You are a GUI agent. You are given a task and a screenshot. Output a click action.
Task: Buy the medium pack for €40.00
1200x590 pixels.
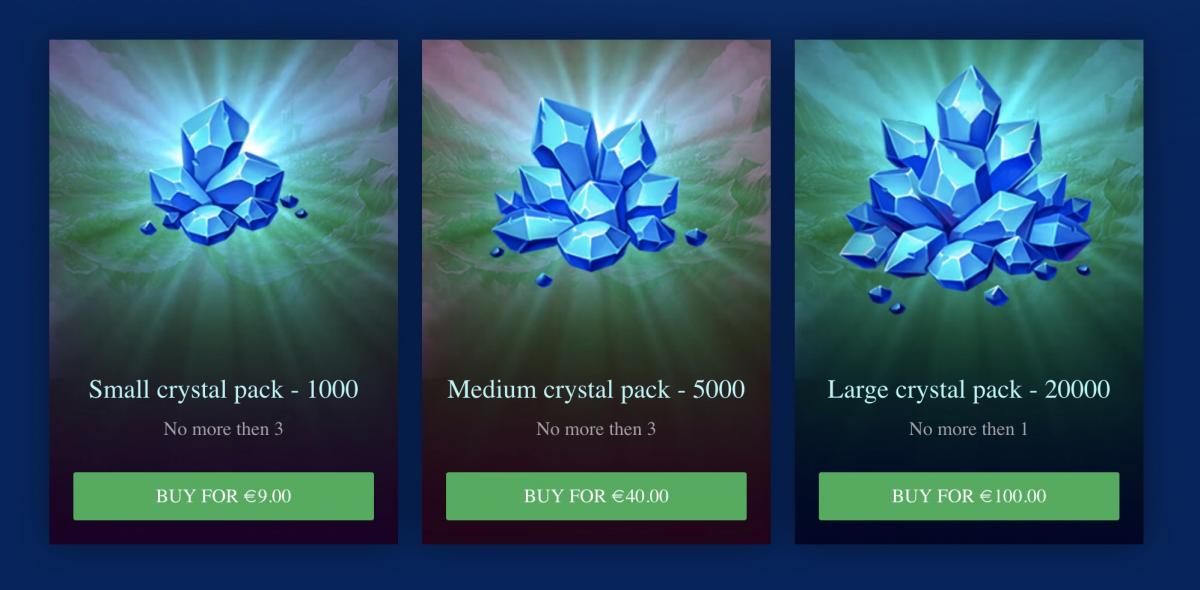pos(596,496)
